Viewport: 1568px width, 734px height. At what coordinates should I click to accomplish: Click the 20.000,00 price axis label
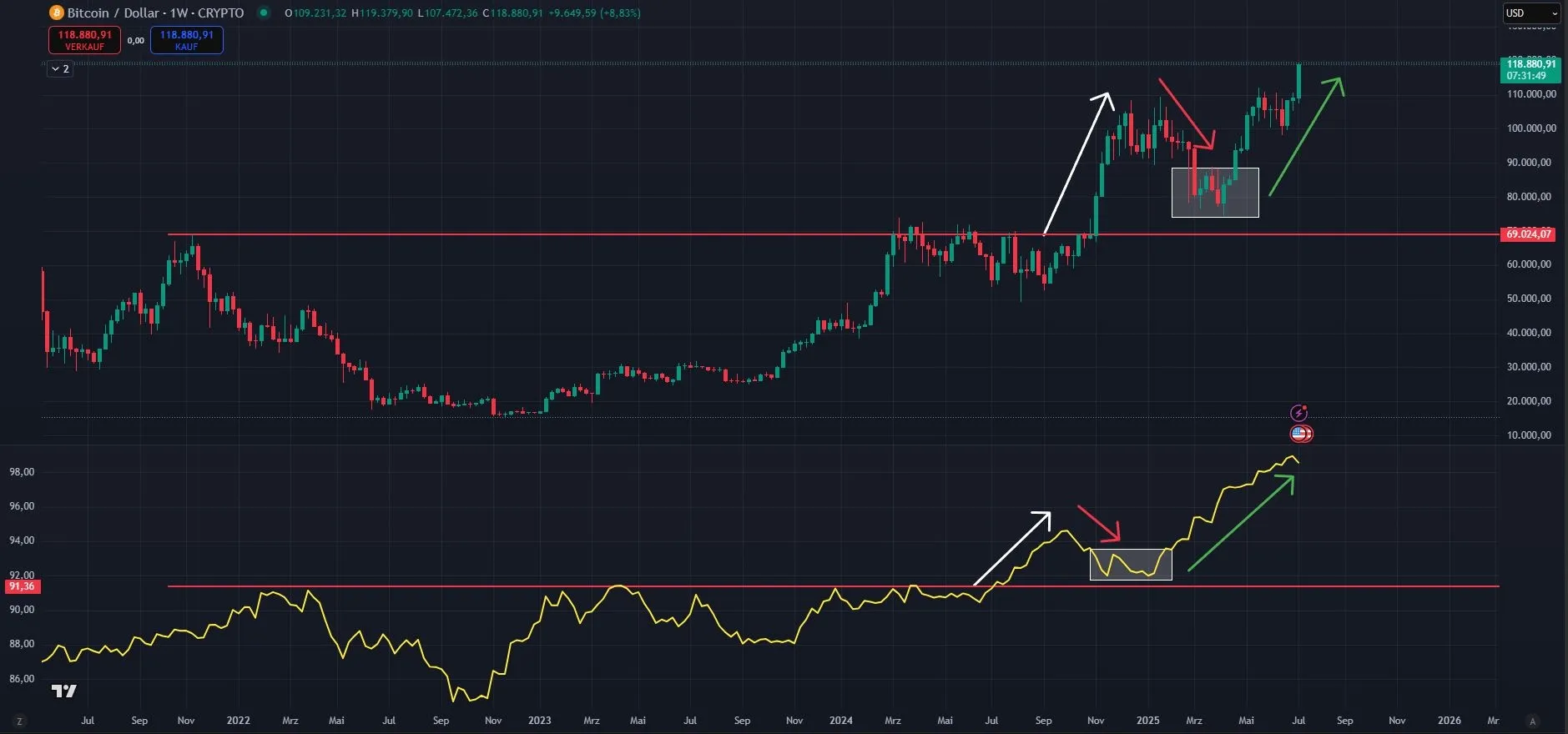[x=1530, y=401]
